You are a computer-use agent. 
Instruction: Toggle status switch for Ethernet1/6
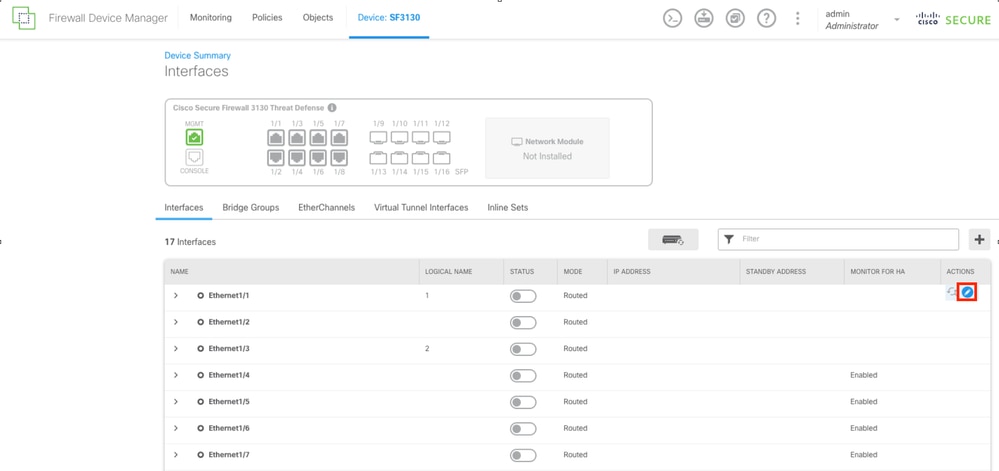pyautogui.click(x=523, y=428)
